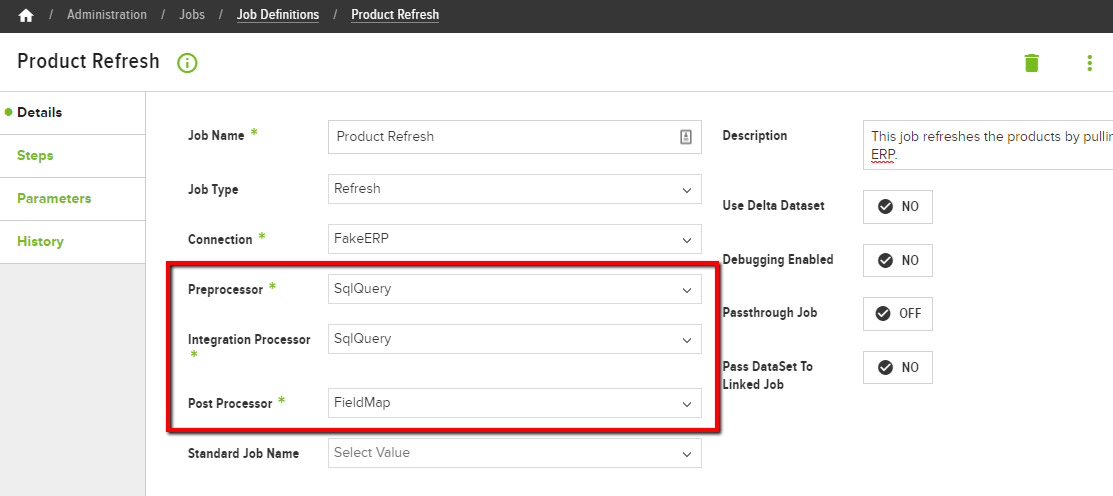Open the Preprocessor SqlQuery dropdown
Viewport: 1113px width, 496px height.
[515, 289]
